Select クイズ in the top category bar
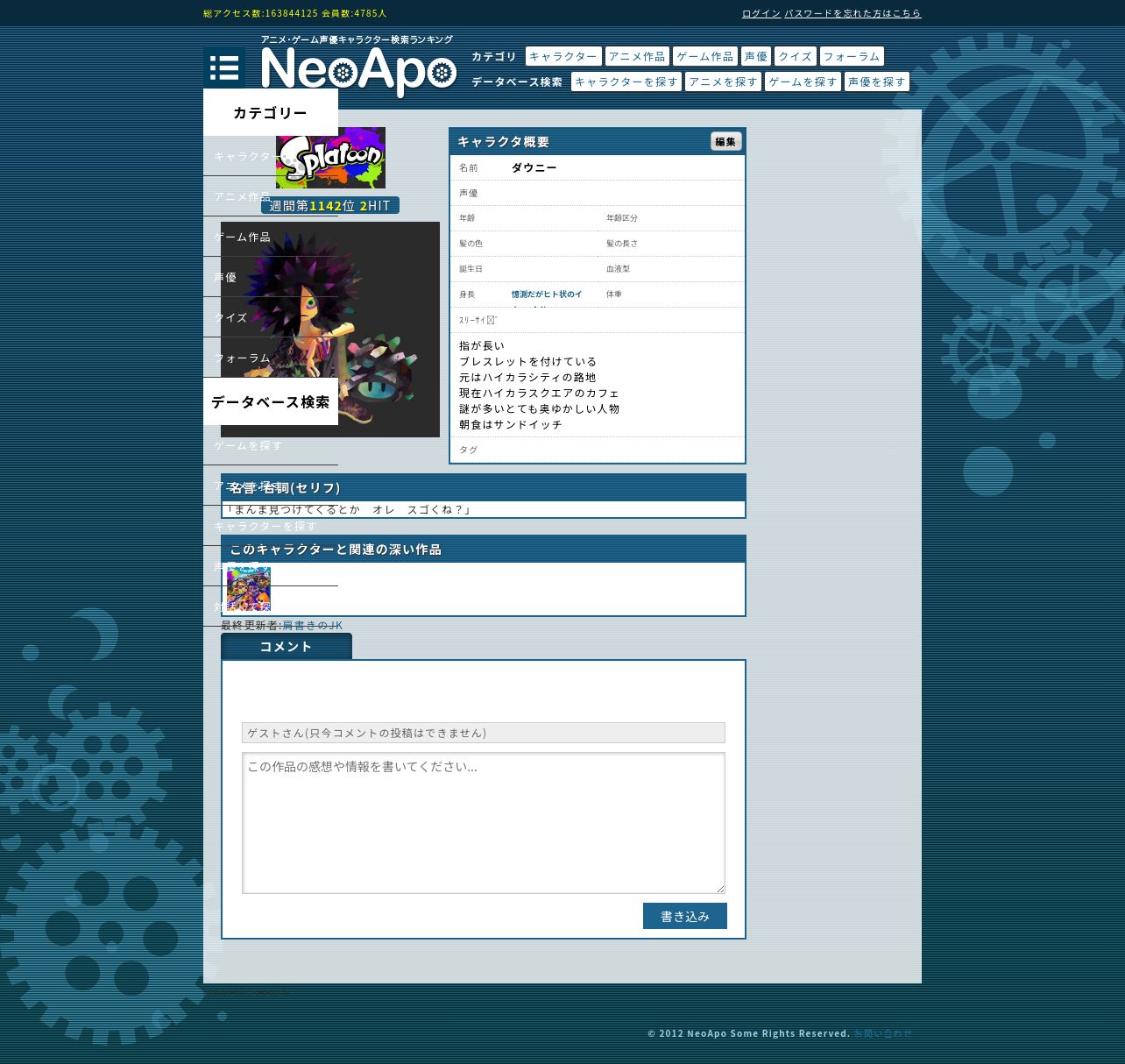This screenshot has width=1125, height=1064. tap(796, 56)
